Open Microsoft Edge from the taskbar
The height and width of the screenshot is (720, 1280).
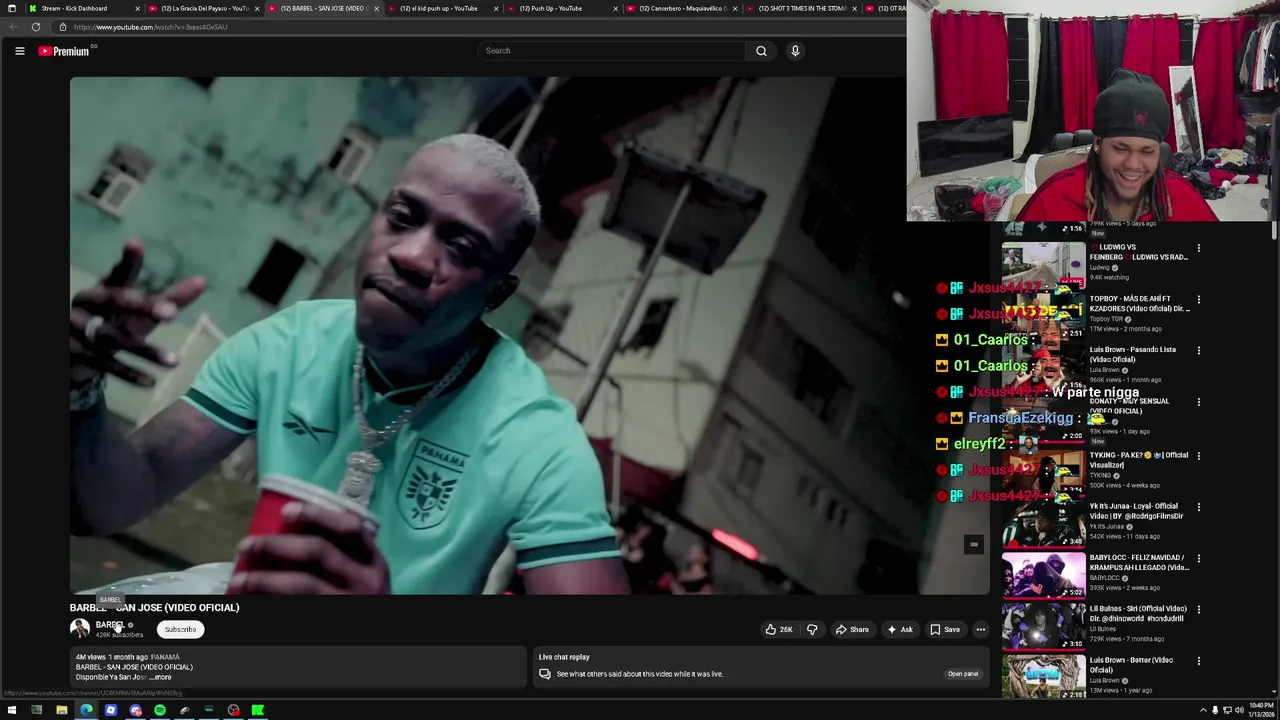86,710
